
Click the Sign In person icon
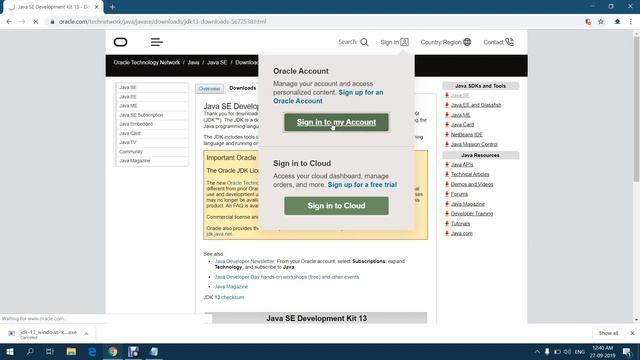tap(404, 42)
